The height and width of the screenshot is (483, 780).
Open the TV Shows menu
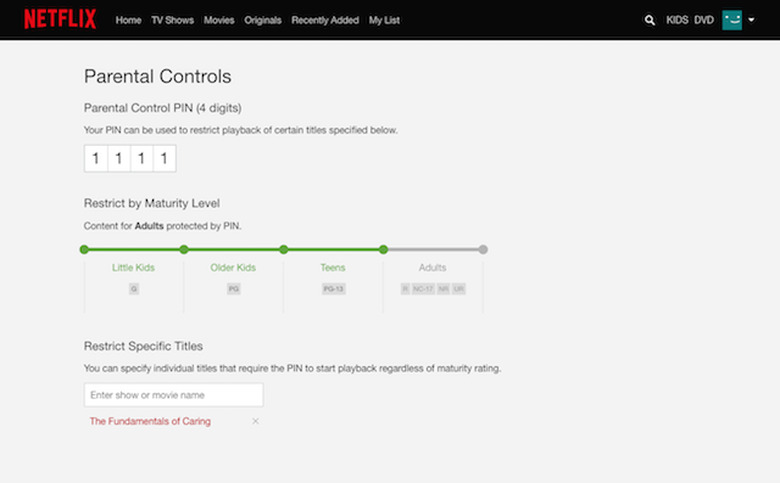coord(172,20)
